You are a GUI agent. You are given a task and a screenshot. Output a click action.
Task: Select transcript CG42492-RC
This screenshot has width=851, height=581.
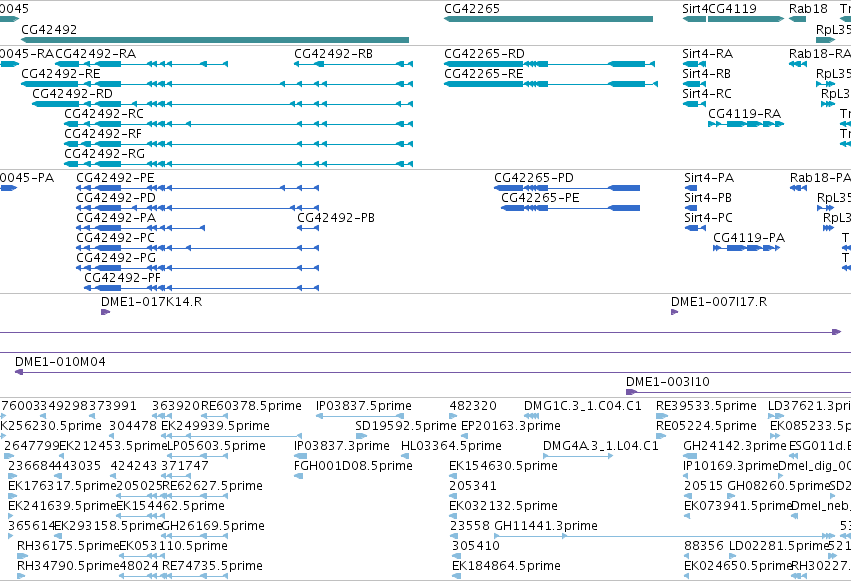coord(239,124)
